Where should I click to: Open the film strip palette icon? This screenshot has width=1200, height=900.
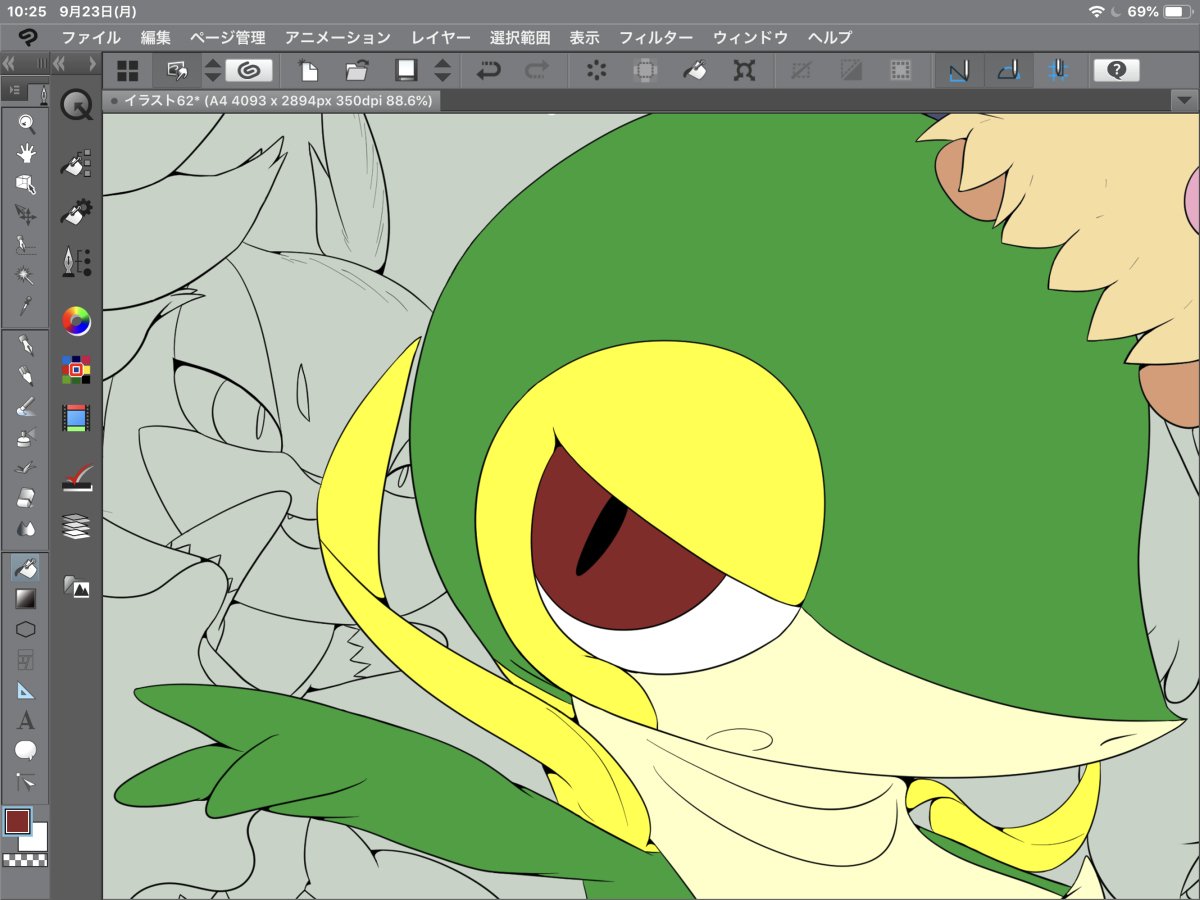coord(77,418)
